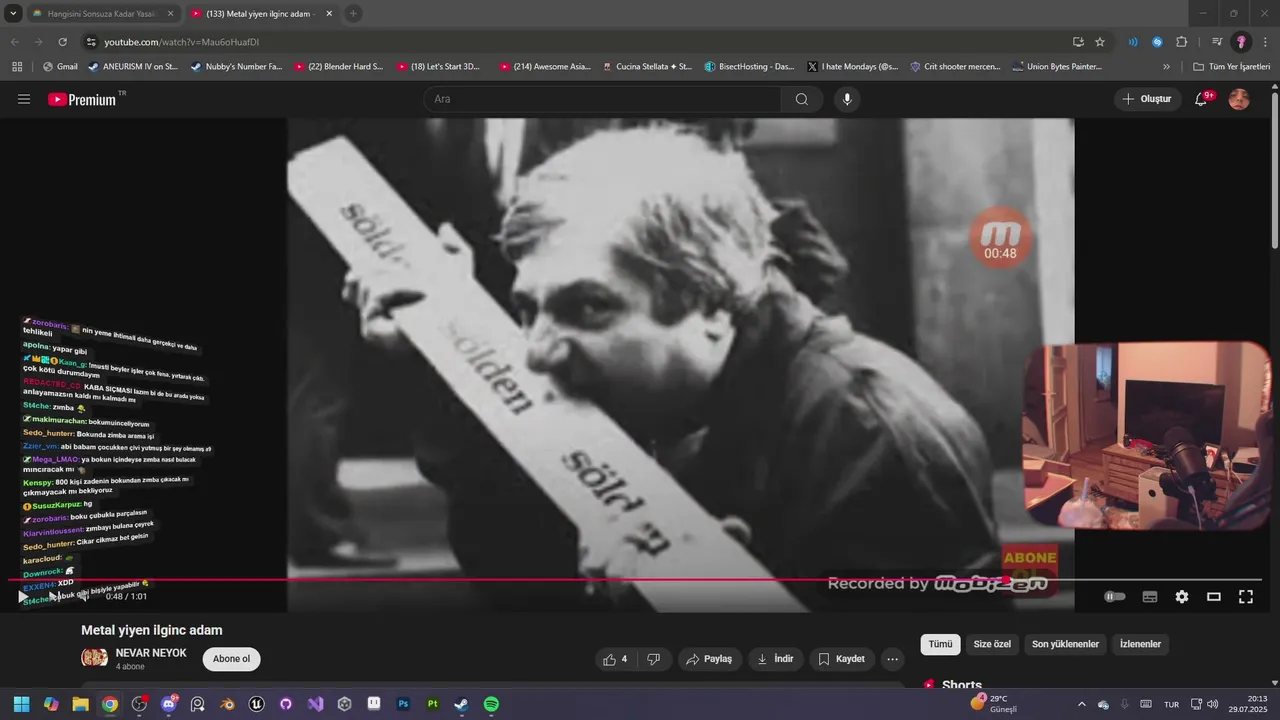Open the Tüm Yer İşaretleri folder
Viewport: 1280px width, 720px height.
[x=1231, y=67]
